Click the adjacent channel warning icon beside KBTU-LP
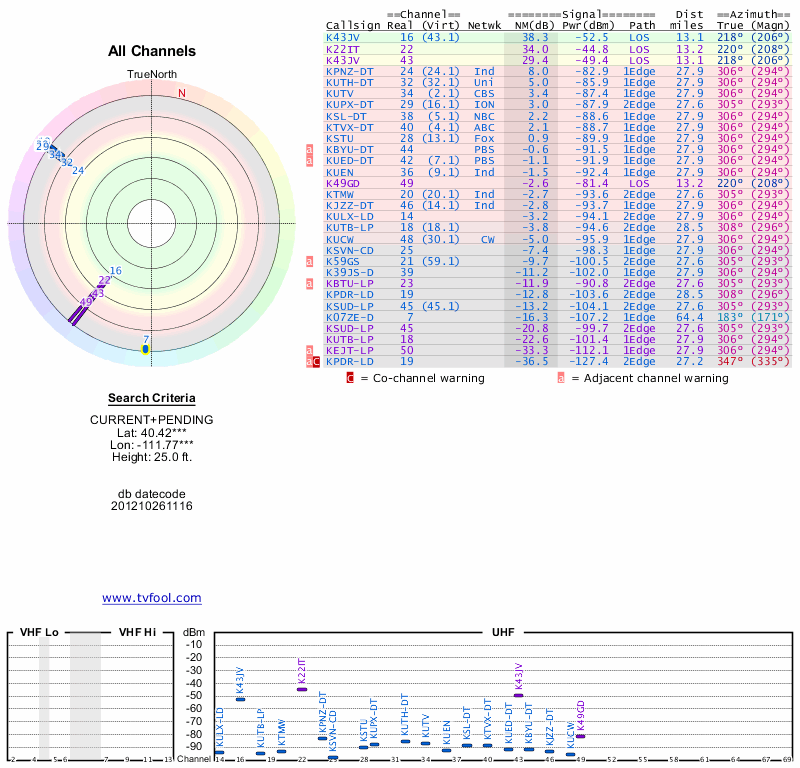This screenshot has height=768, width=800. point(310,284)
